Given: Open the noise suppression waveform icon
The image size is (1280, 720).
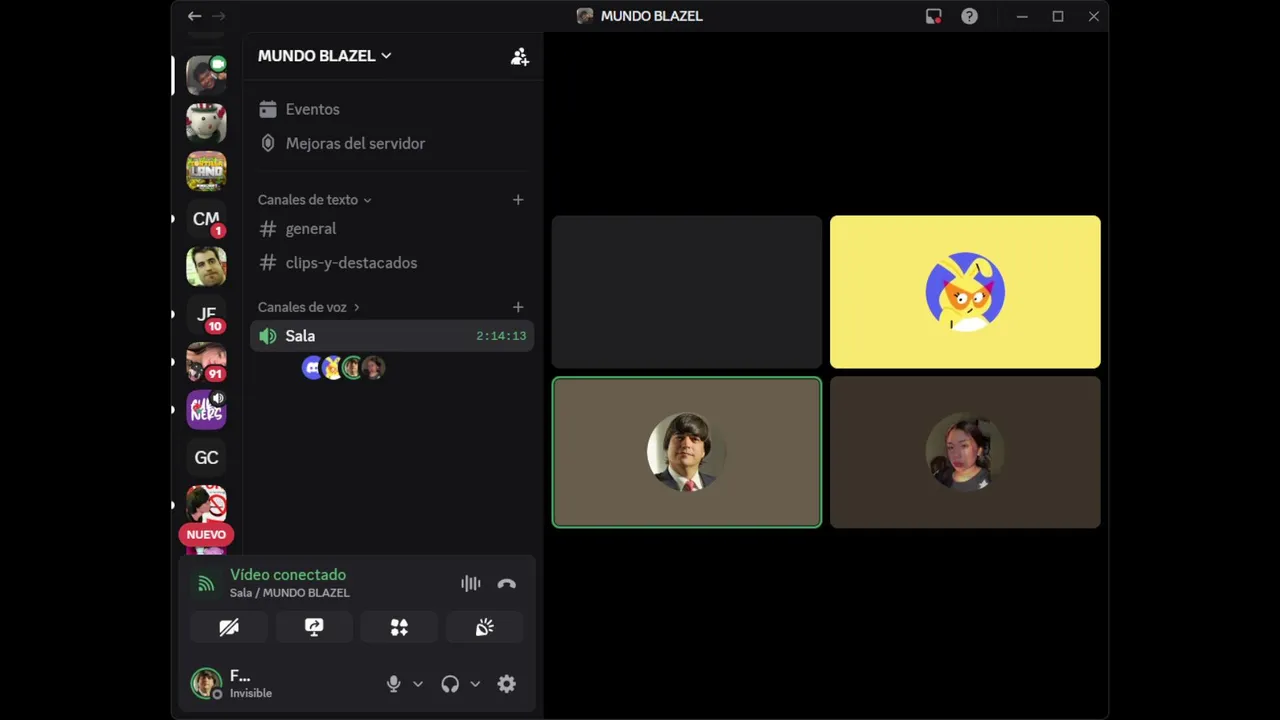Looking at the screenshot, I should click(x=470, y=584).
